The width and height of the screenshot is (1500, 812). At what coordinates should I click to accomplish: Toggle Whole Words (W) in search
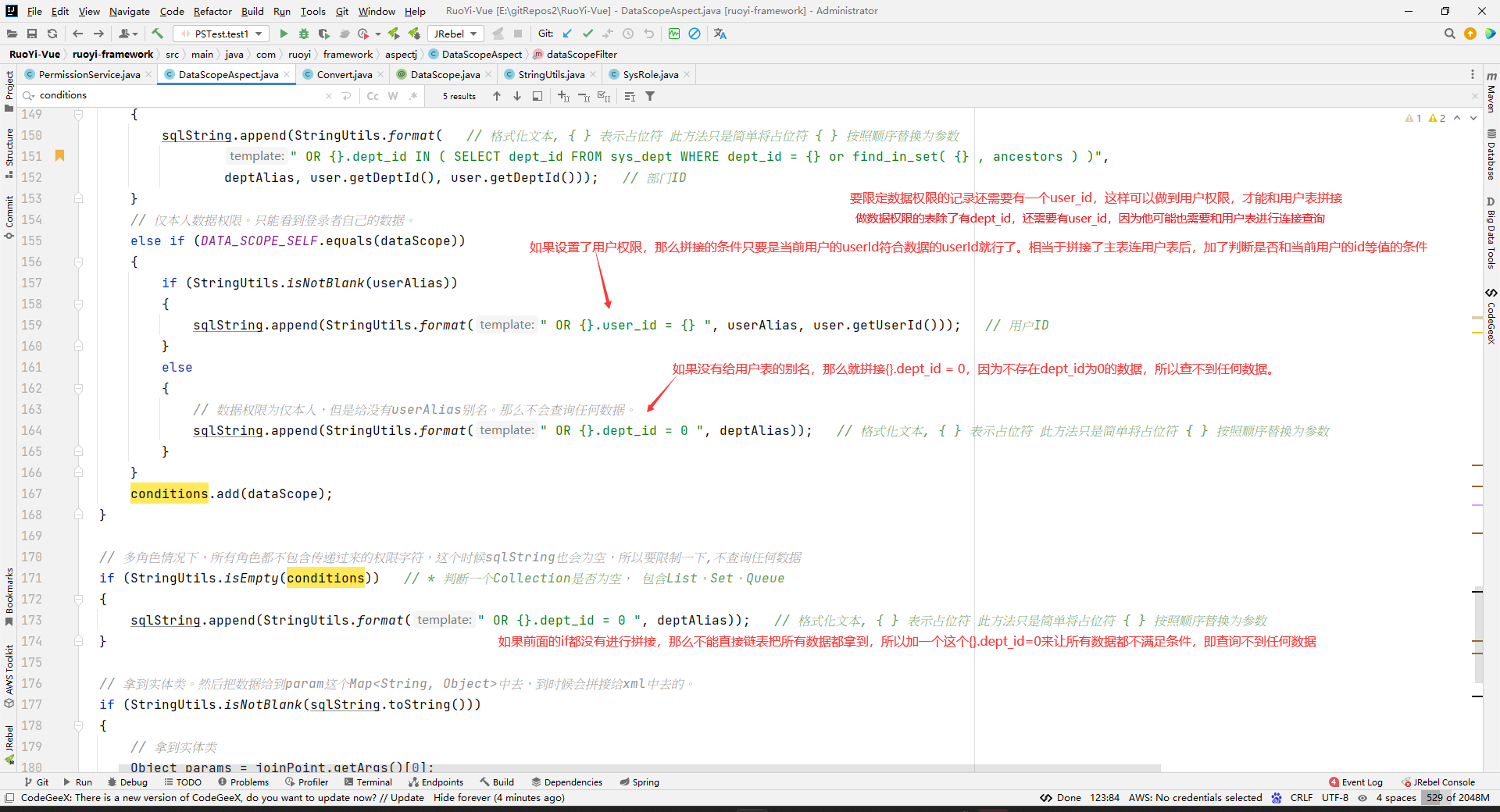[393, 96]
